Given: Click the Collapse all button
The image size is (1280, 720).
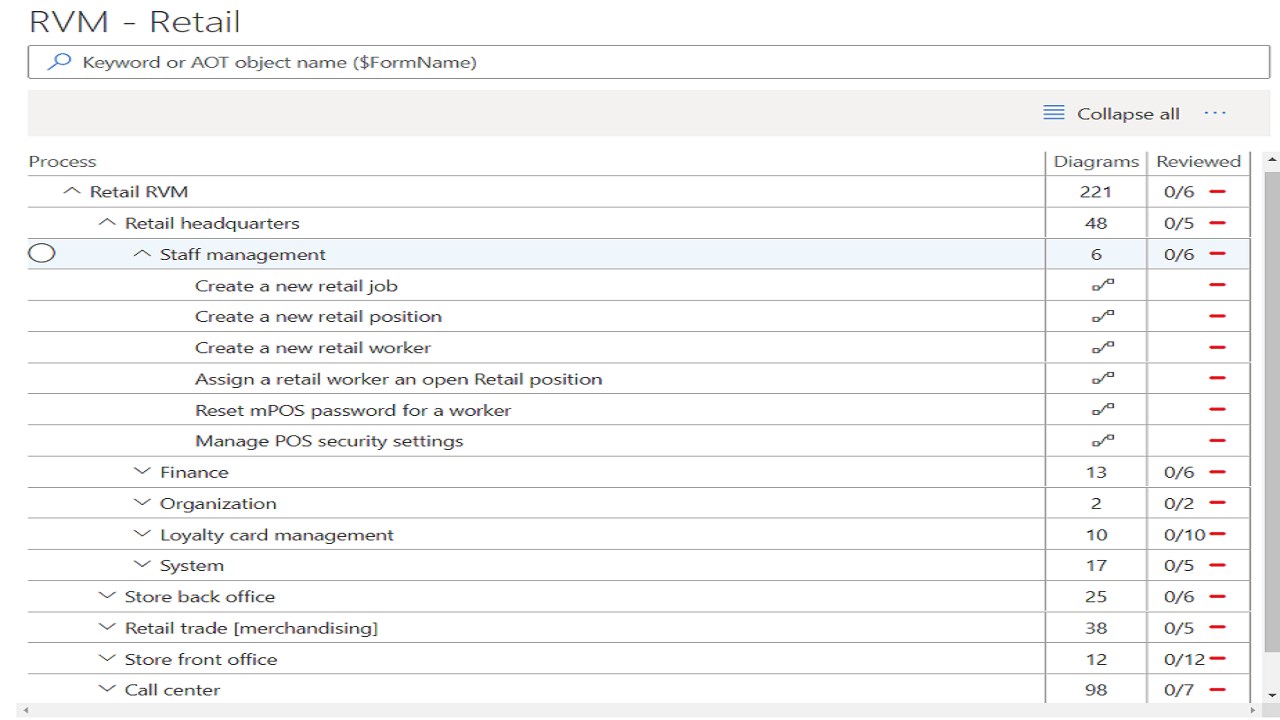Looking at the screenshot, I should [1111, 113].
